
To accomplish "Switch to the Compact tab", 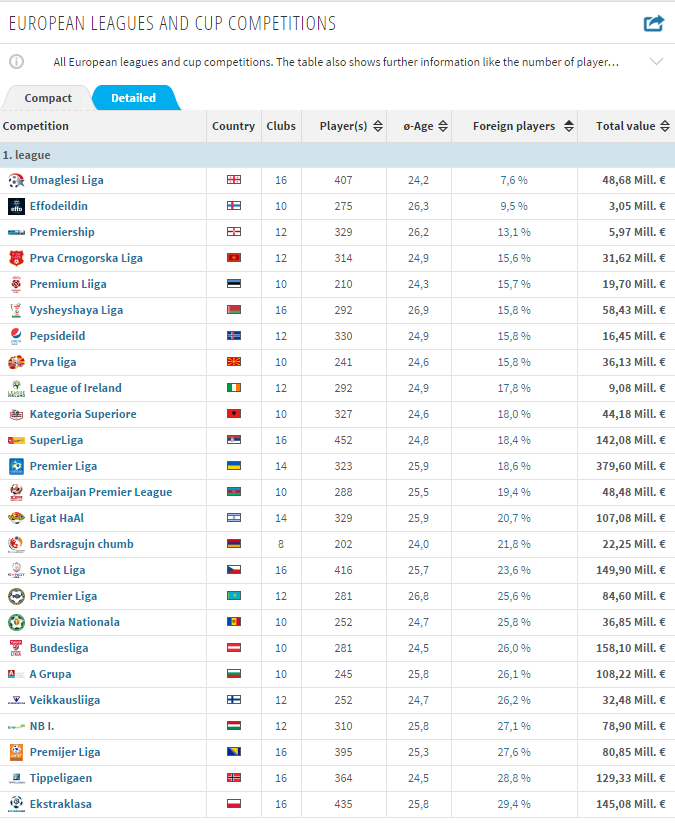I will 48,98.
